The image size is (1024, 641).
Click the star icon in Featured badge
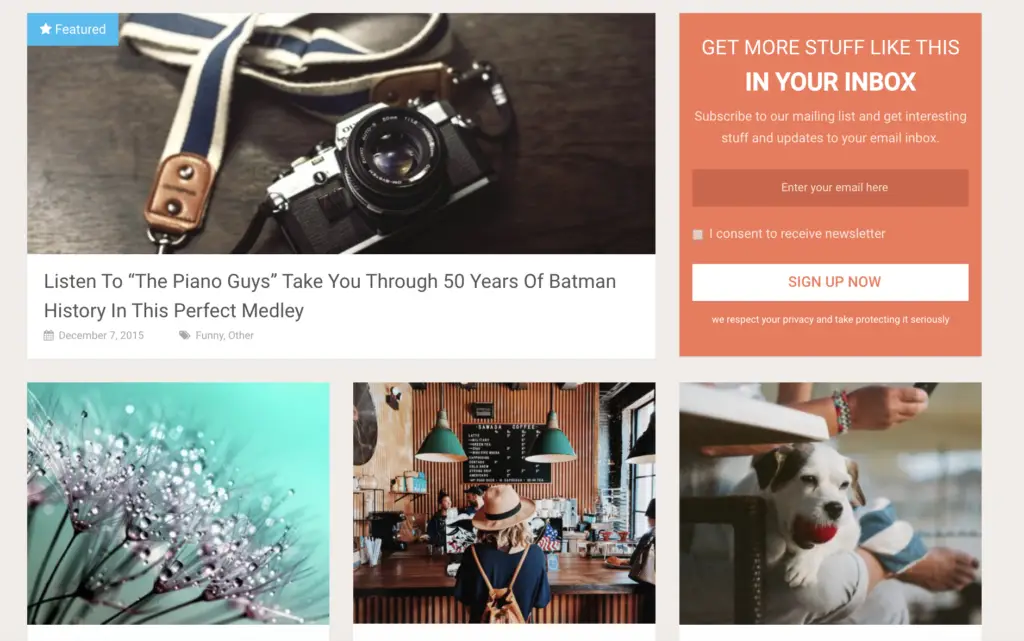click(46, 29)
